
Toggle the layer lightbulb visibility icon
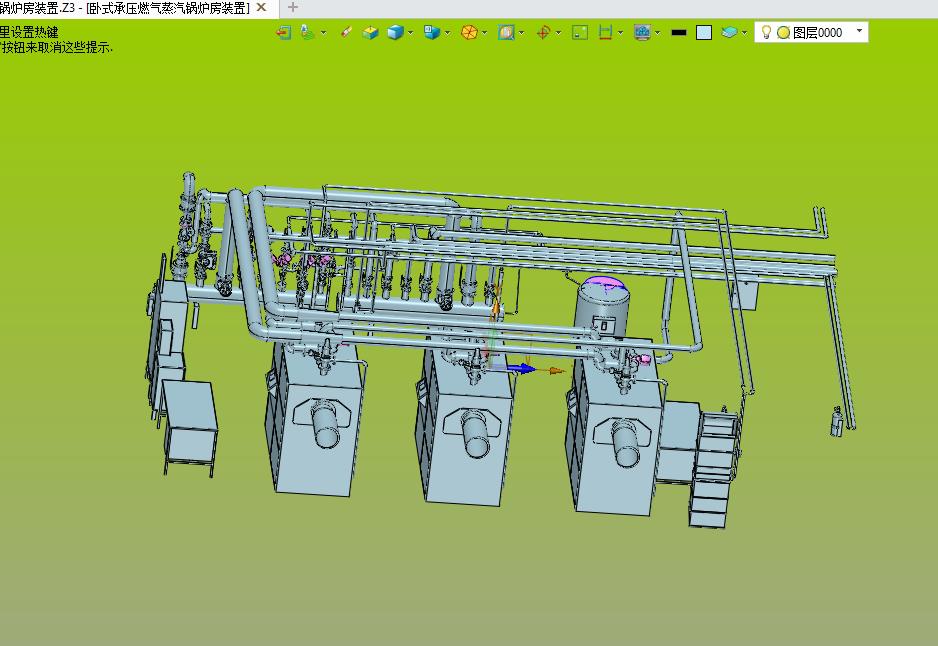click(767, 32)
